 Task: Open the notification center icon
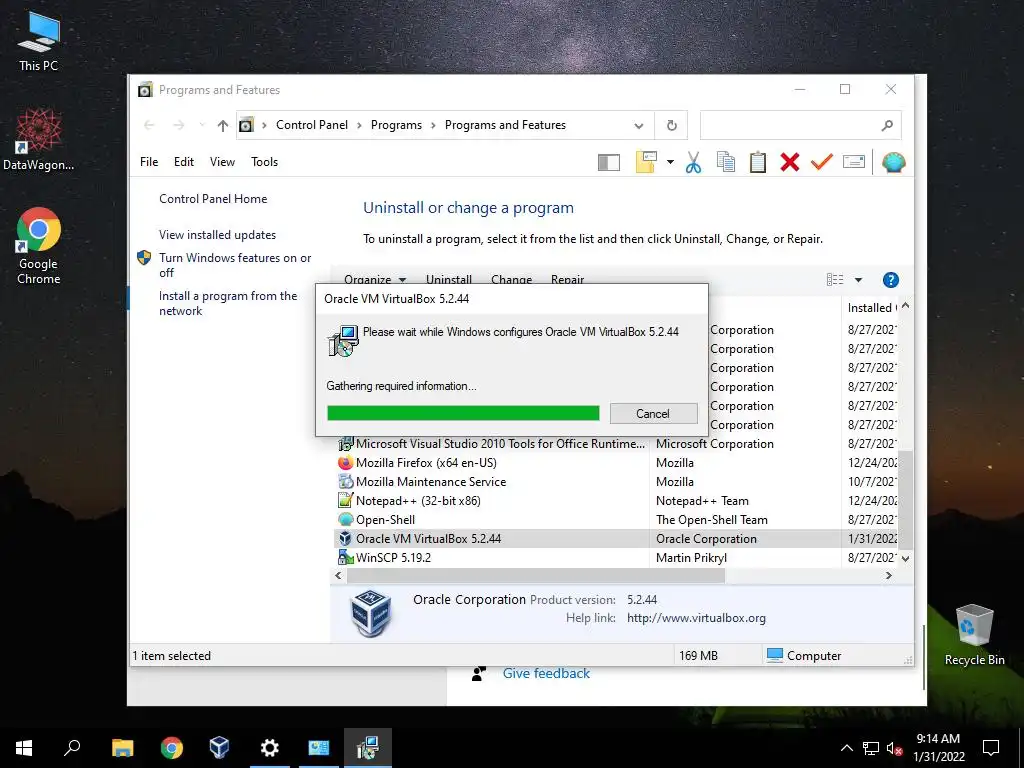(991, 748)
